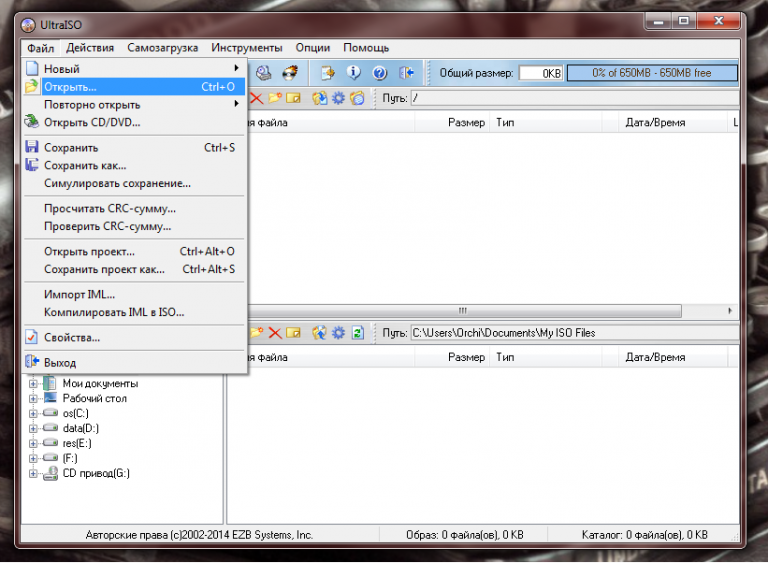Click Rename icon in local catalog toolbar
The height and width of the screenshot is (563, 768).
[x=293, y=333]
